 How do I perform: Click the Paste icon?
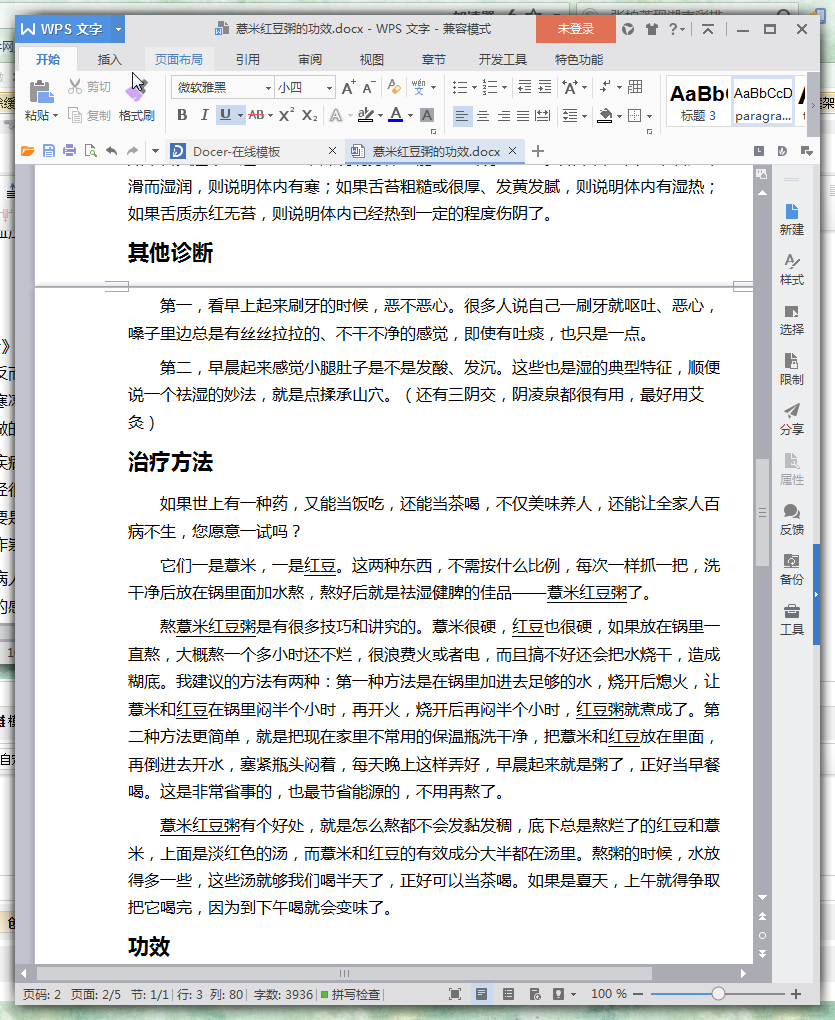point(41,92)
